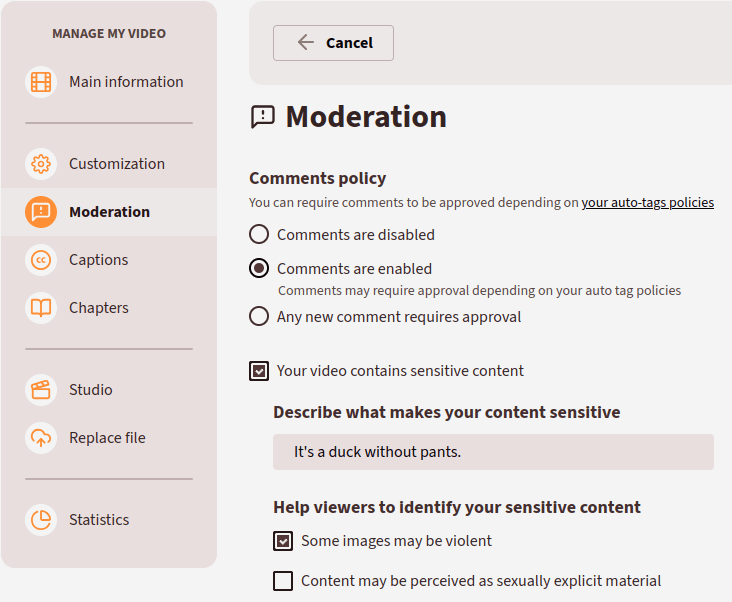Click the orange Moderation sidebar icon
Screen dimensions: 732x602
(x=41, y=212)
